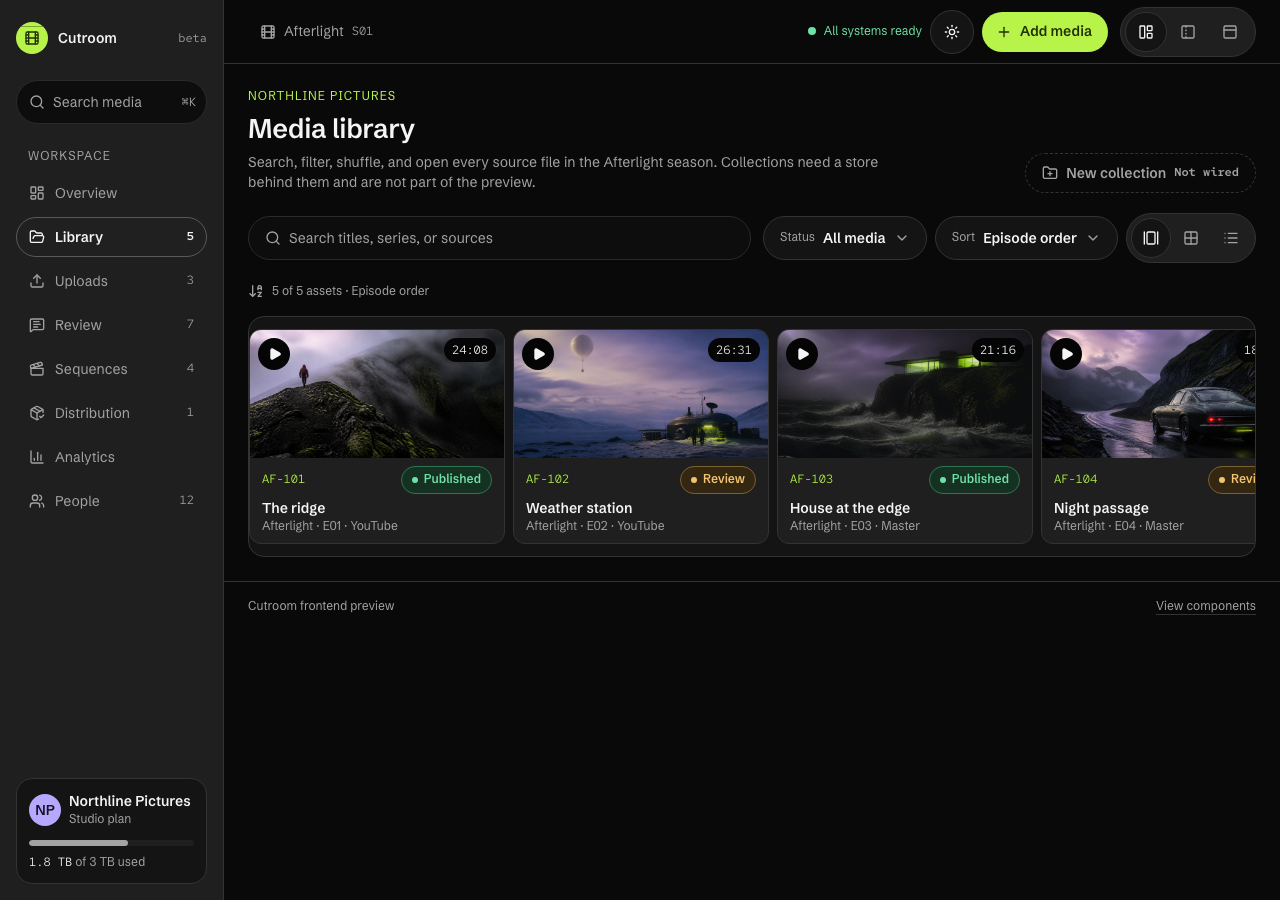Select the filmstrip view toggle
The image size is (1280, 900).
click(1151, 238)
